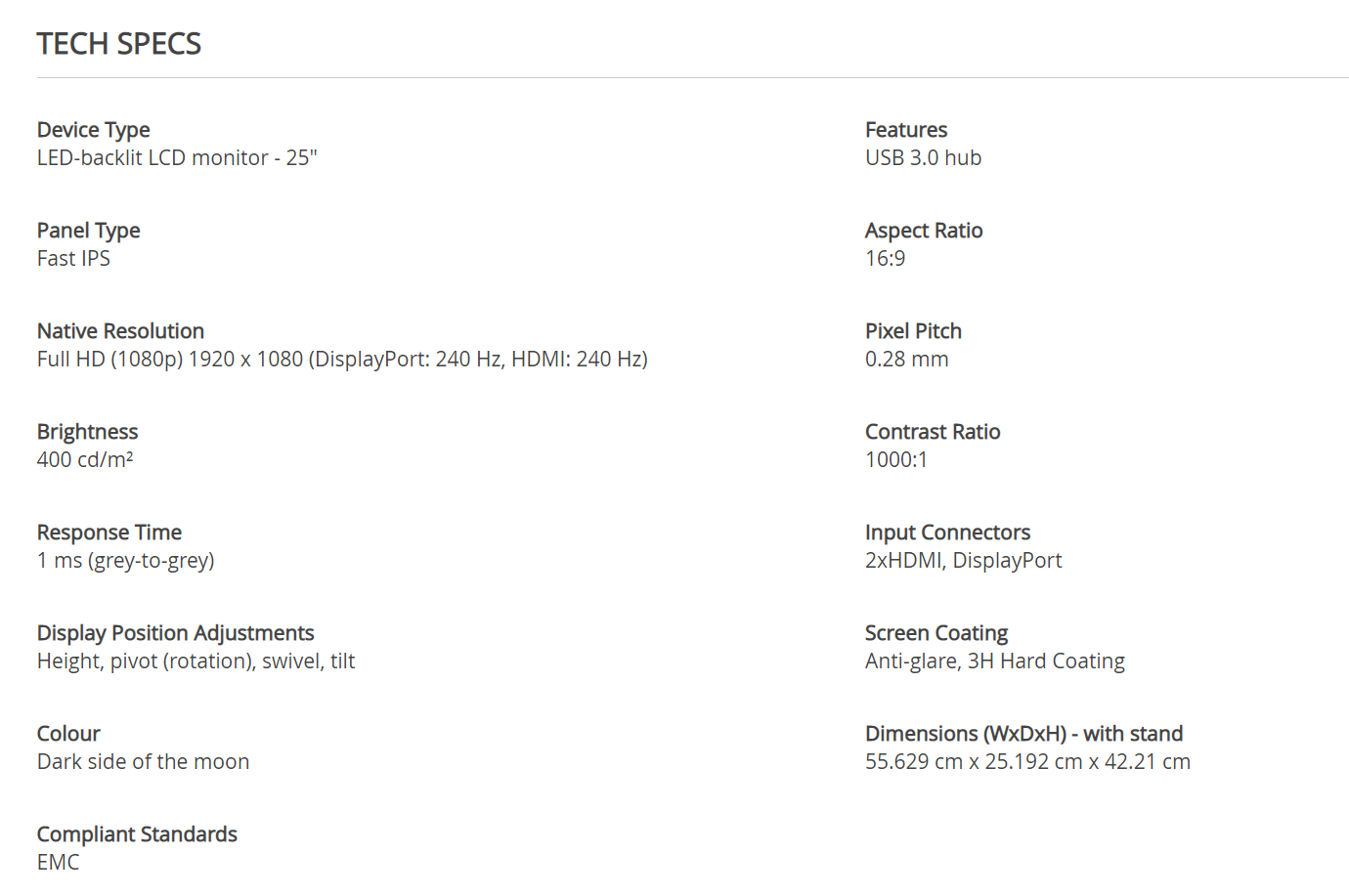Click the TECH SPECS heading

click(119, 44)
